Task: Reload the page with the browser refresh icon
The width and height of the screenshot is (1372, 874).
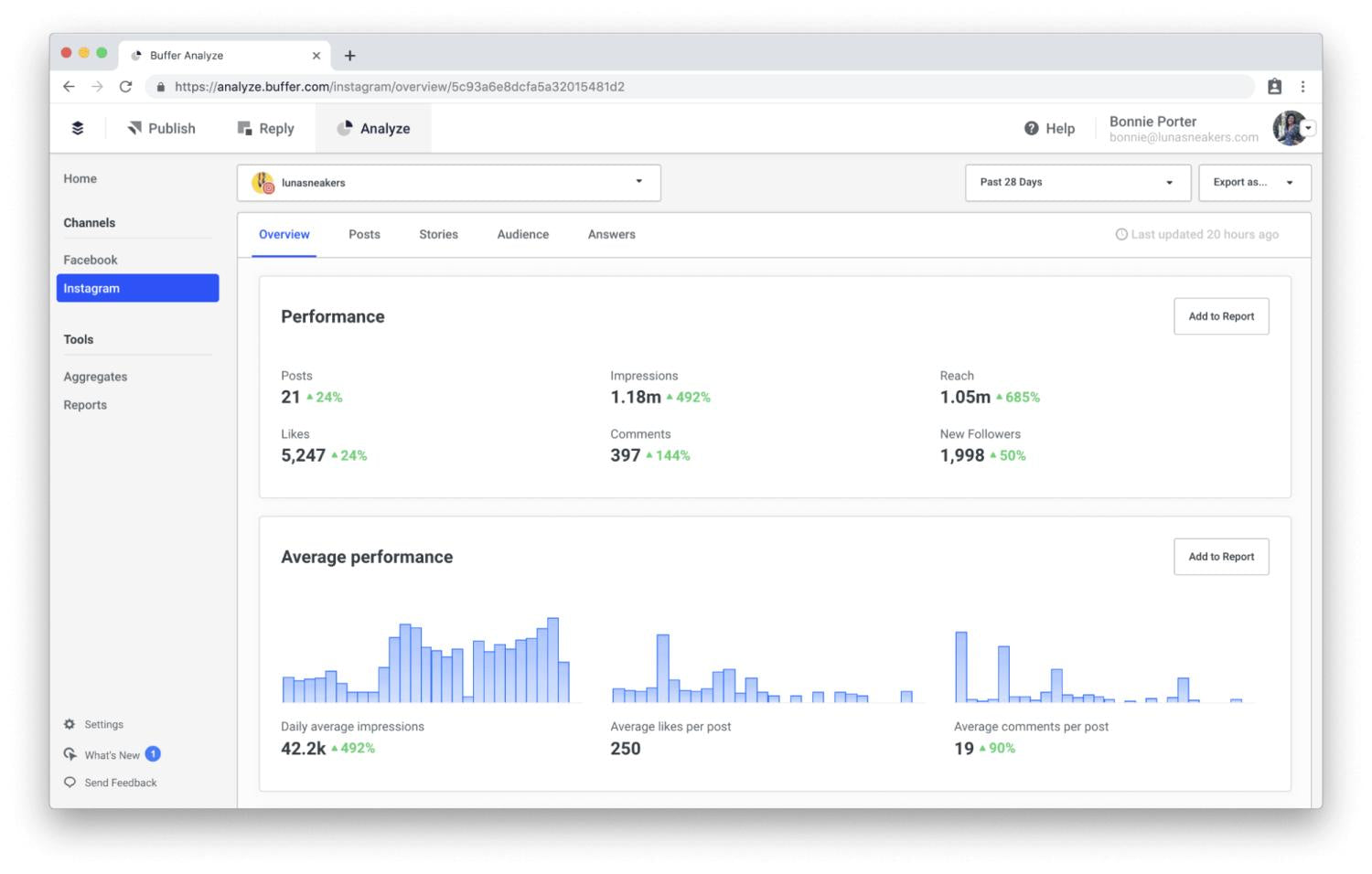Action: tap(126, 87)
